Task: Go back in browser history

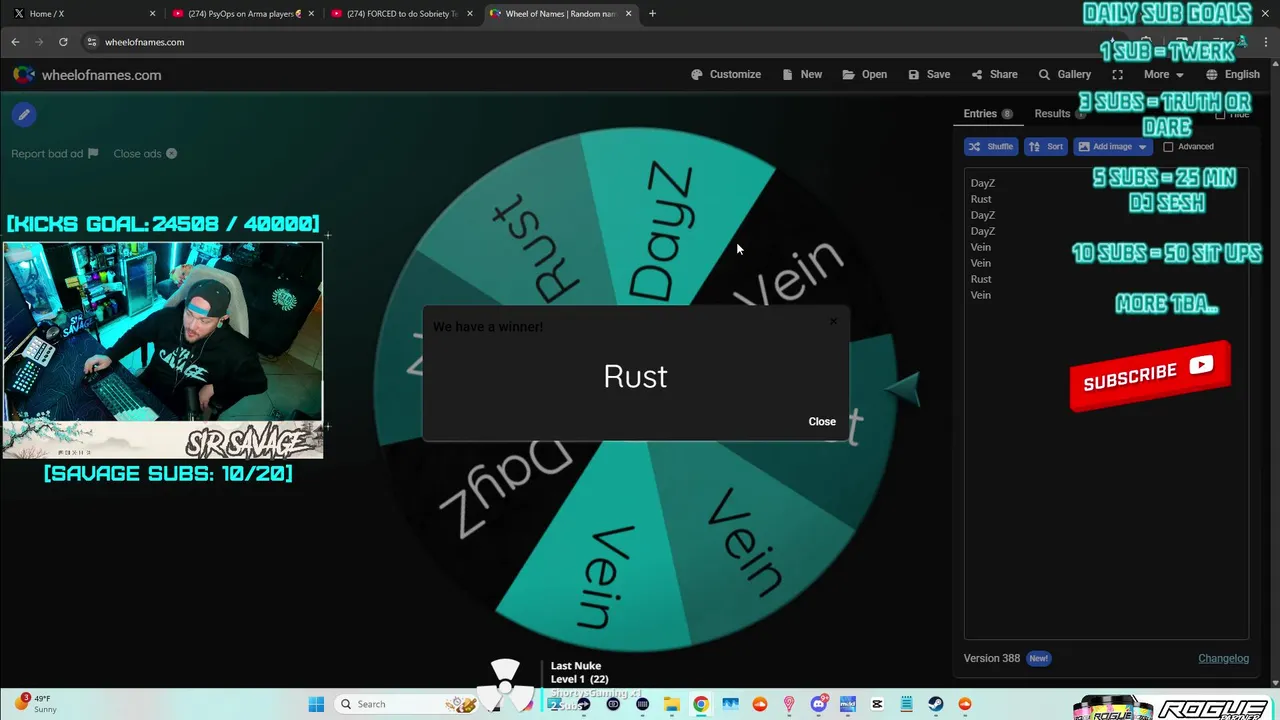Action: 15,42
